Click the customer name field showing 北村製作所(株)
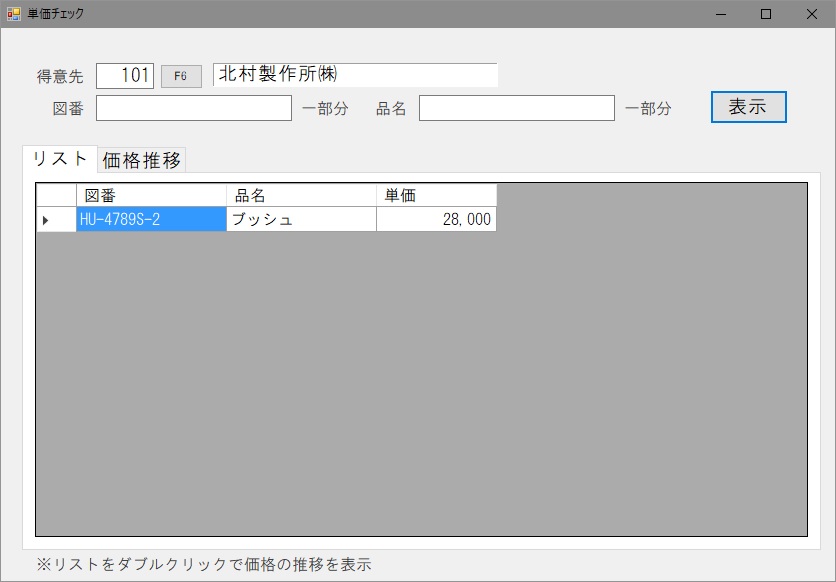Viewport: 836px width, 582px height. (355, 74)
